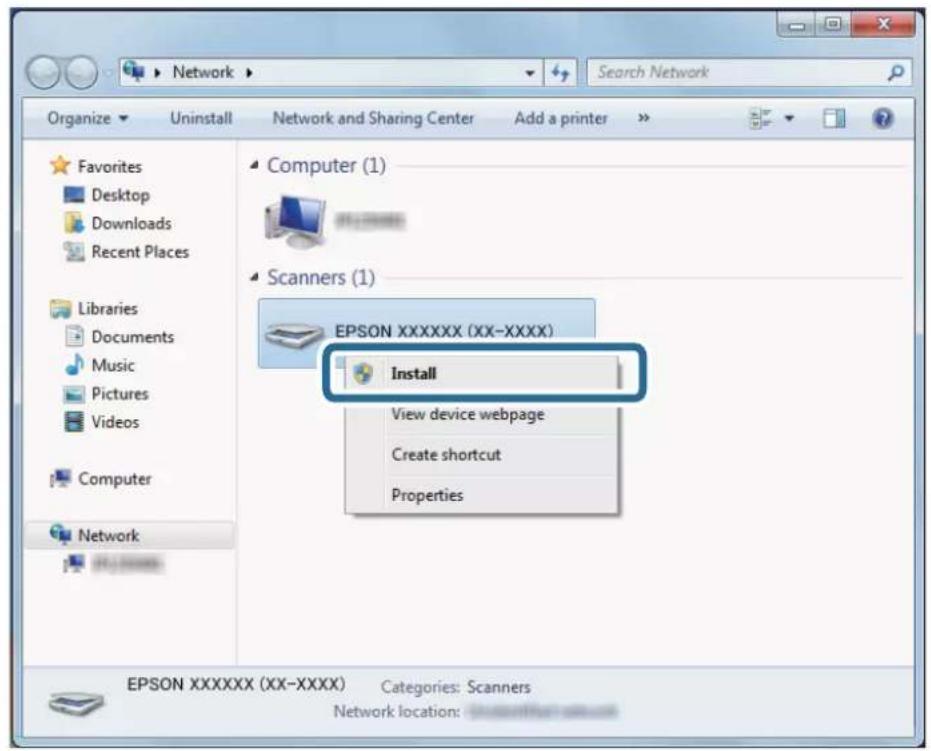Collapse the Computer (1) group
This screenshot has height=751, width=931.
point(254,166)
